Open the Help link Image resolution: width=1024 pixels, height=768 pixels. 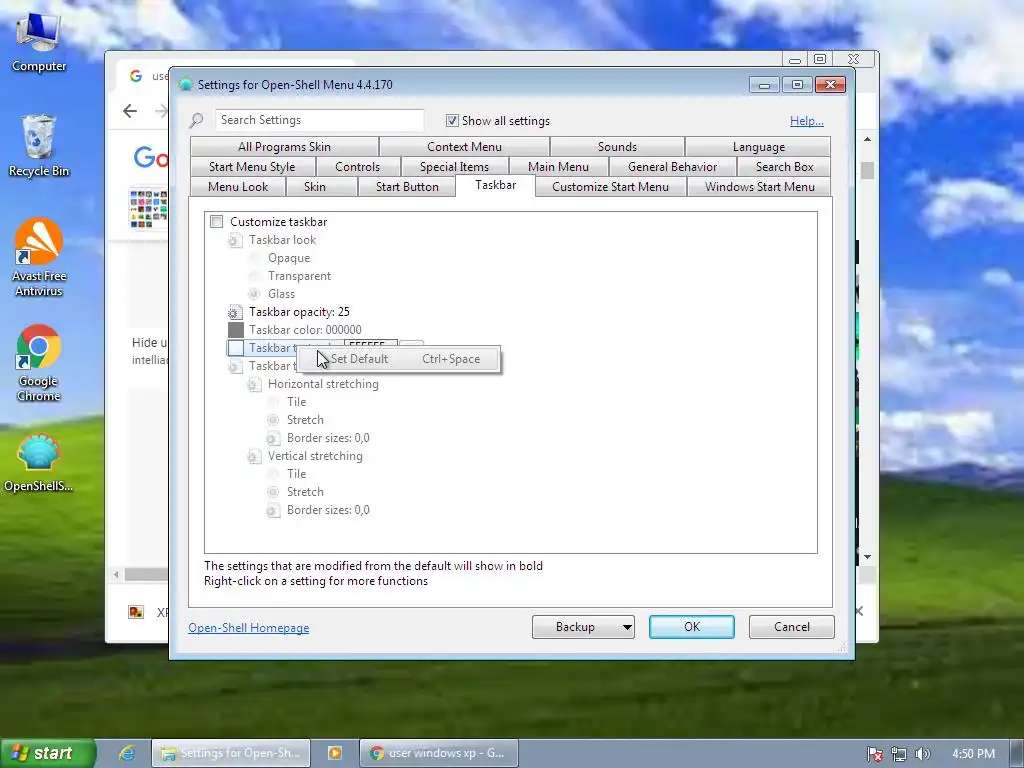807,121
